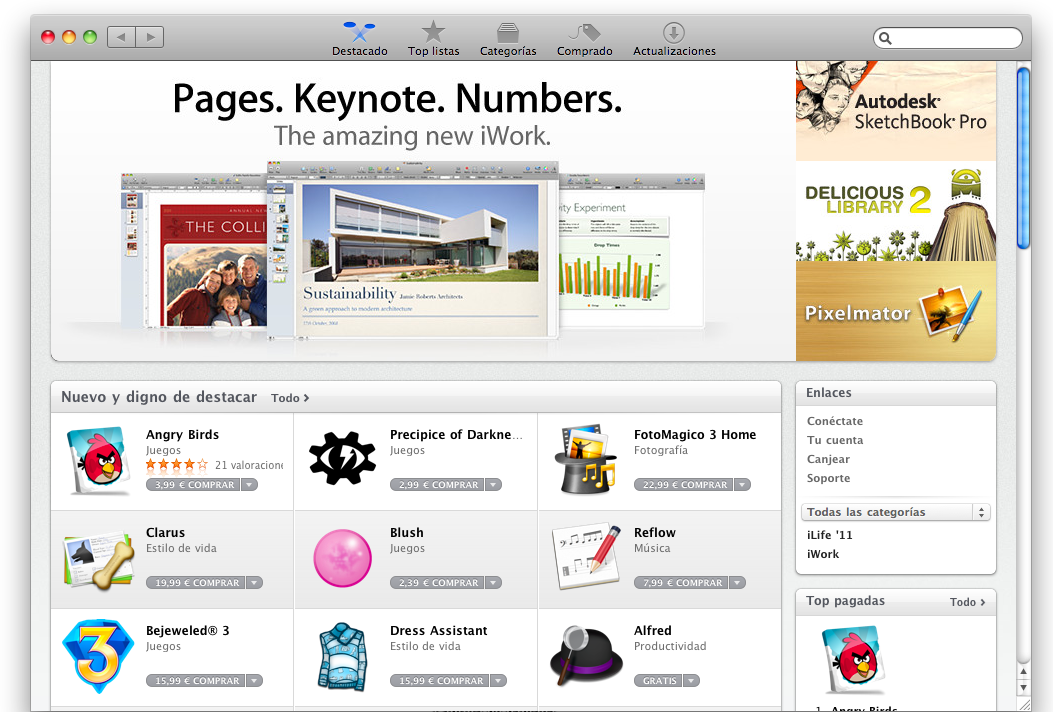This screenshot has height=712, width=1053.
Task: Buy Precipice of Darkness for 2,99 €
Action: [x=438, y=484]
